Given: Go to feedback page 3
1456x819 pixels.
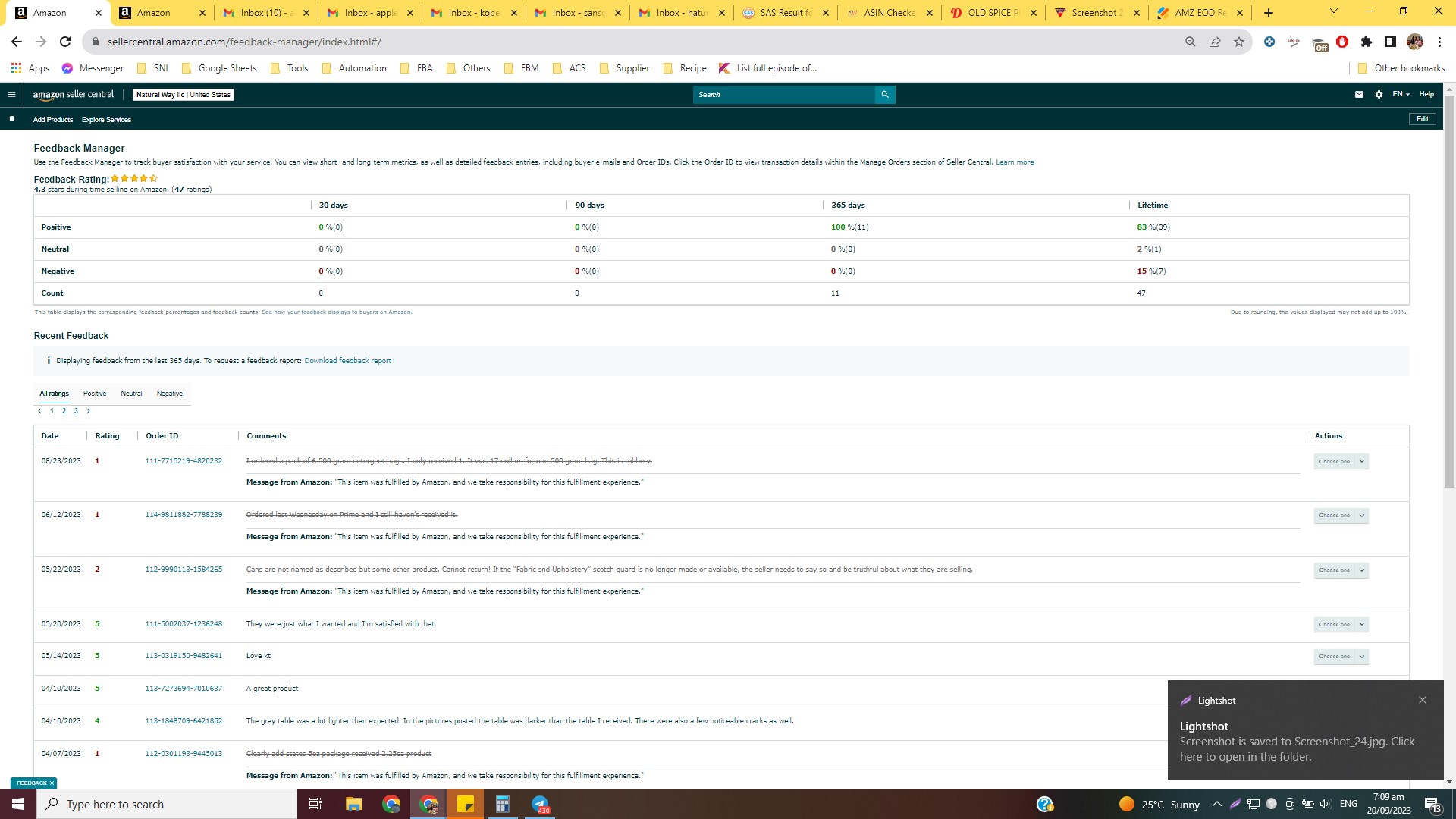Looking at the screenshot, I should pyautogui.click(x=76, y=411).
